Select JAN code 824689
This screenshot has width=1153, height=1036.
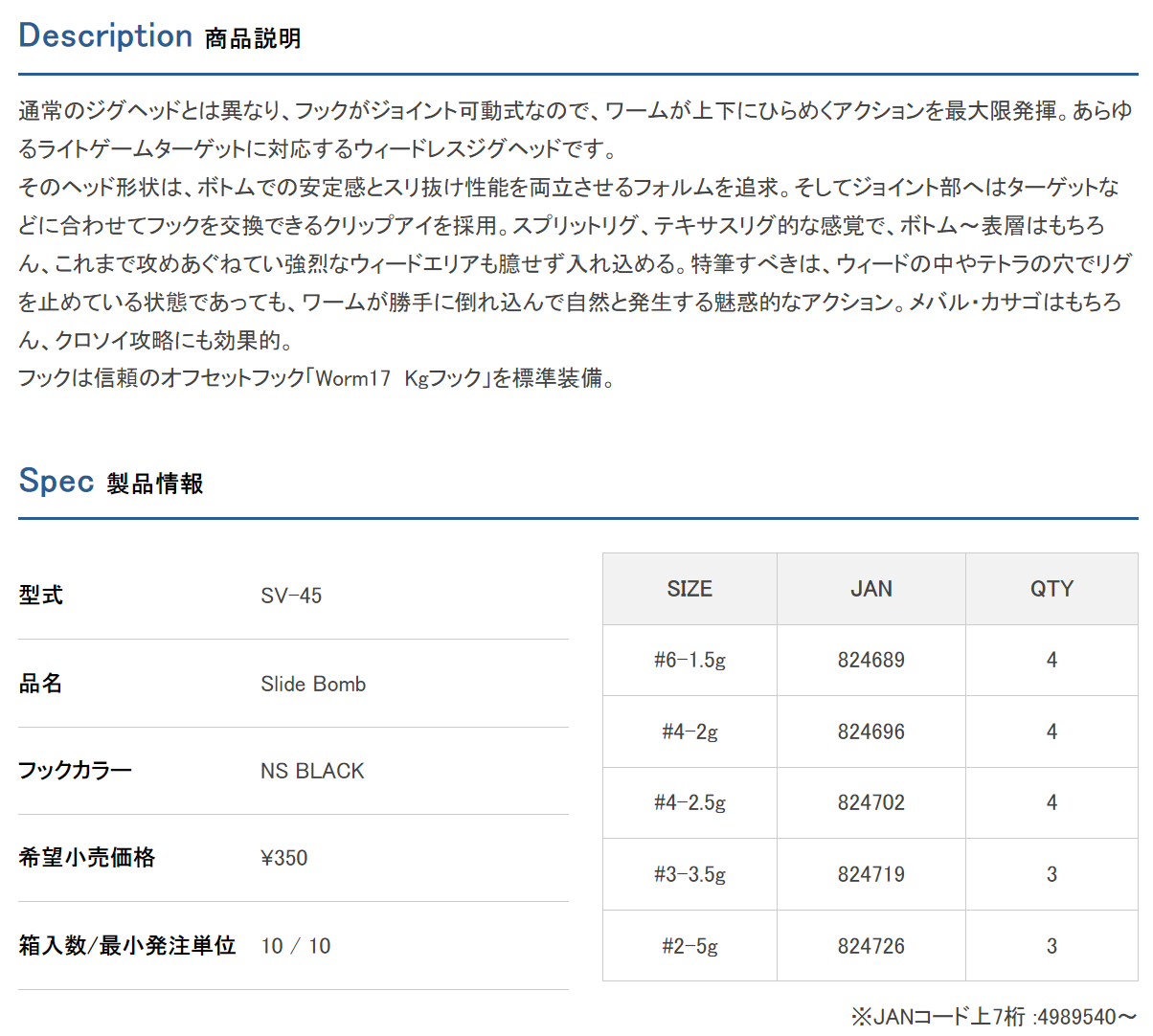(x=871, y=661)
